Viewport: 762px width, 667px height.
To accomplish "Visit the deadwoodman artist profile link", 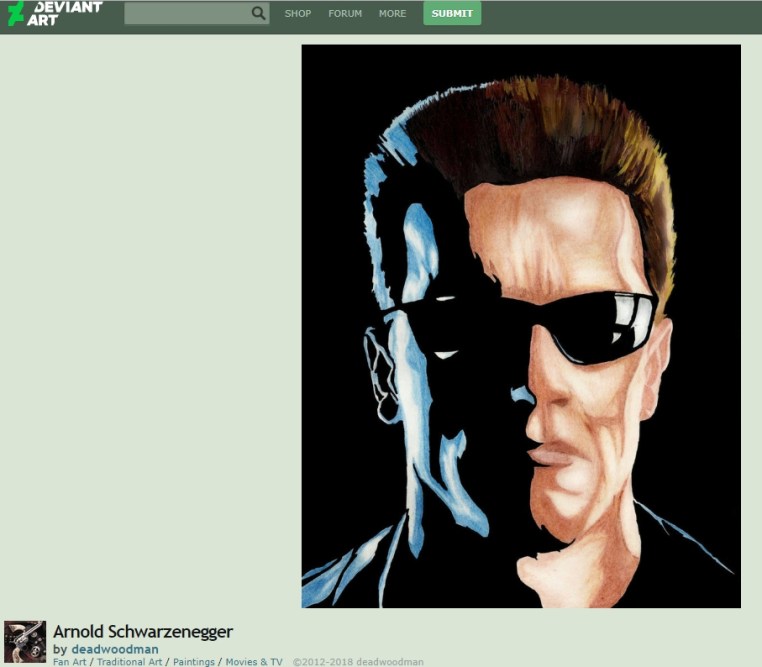I will [x=114, y=649].
